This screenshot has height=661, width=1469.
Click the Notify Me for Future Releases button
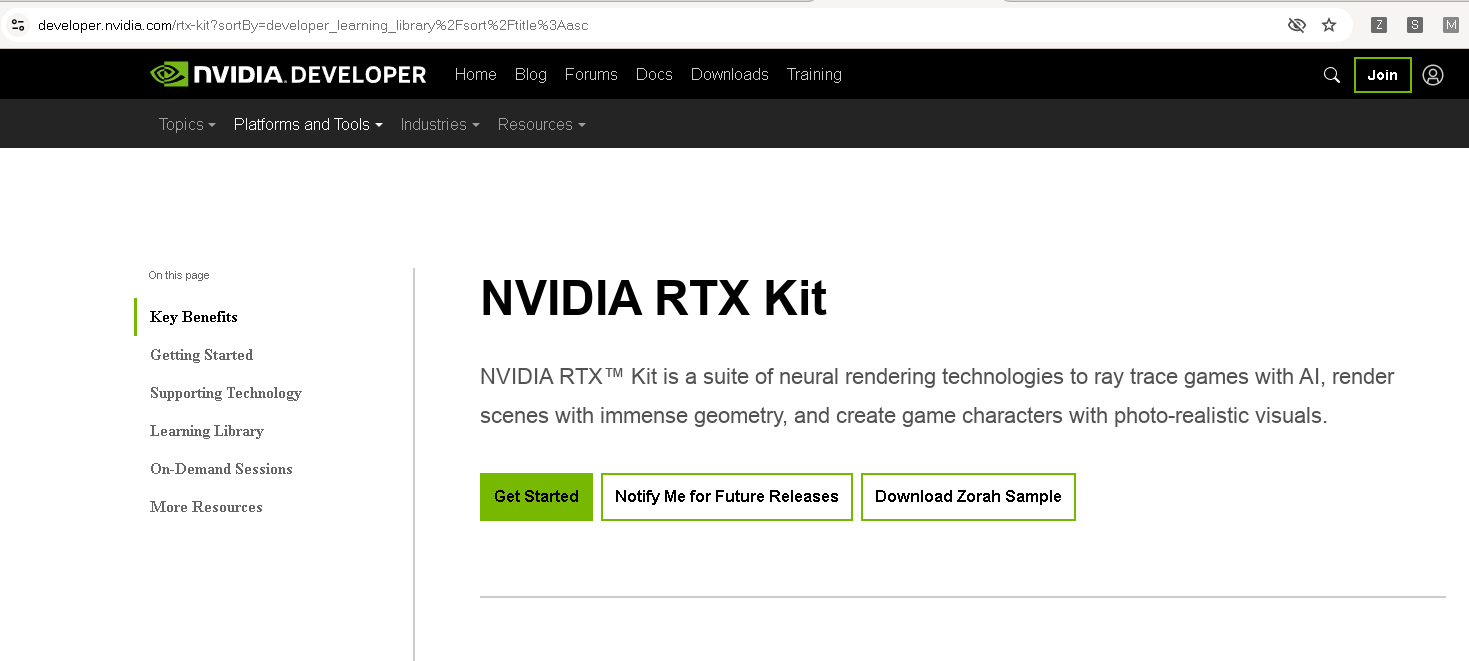point(726,496)
